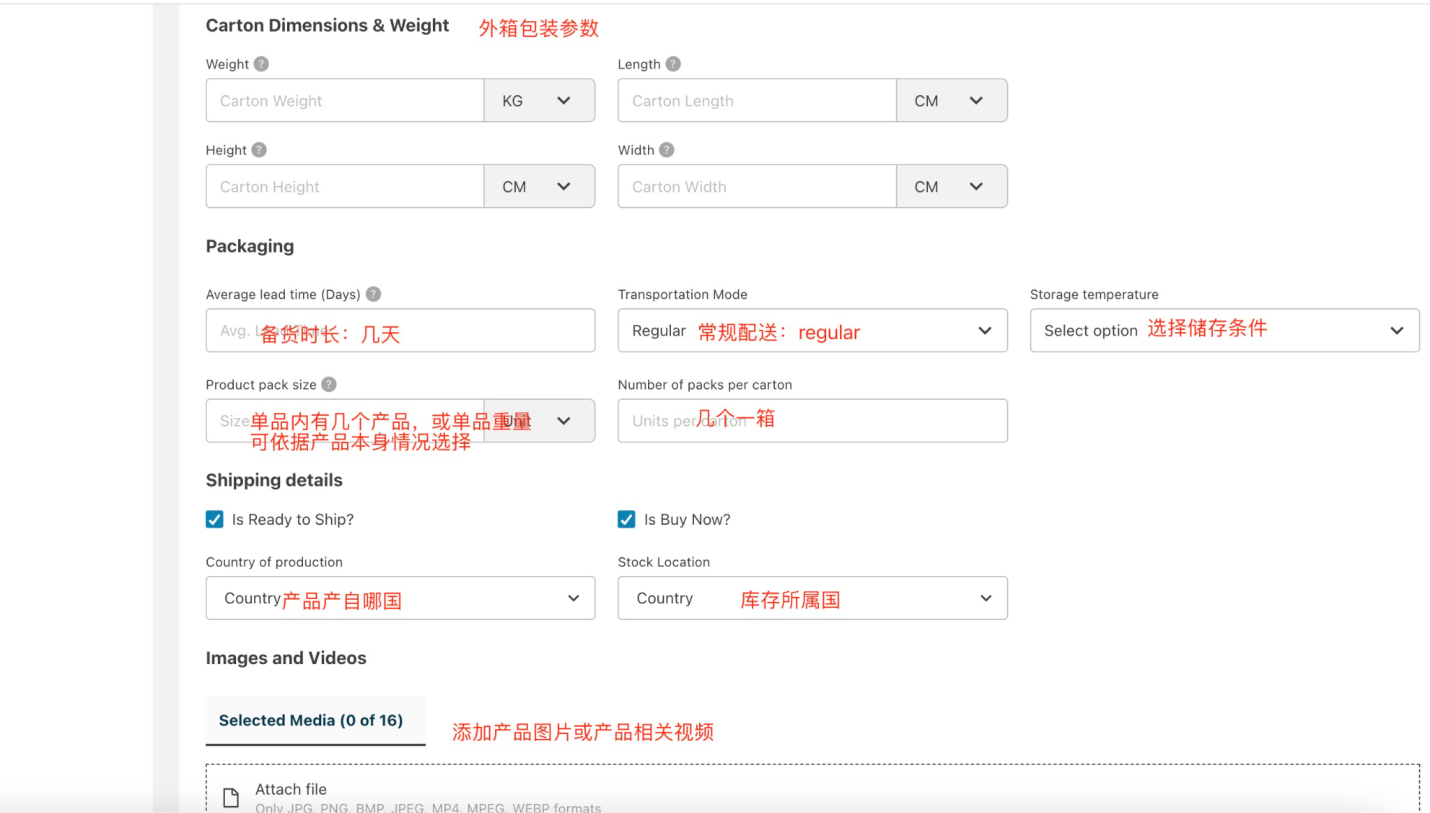Open the Width help tooltip icon
This screenshot has height=813, width=1430.
(668, 149)
